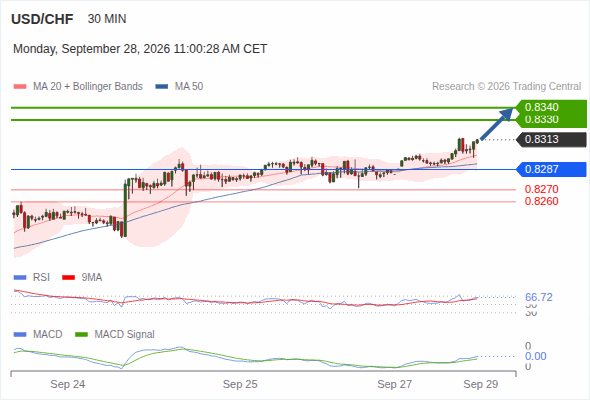This screenshot has width=590, height=400.
Task: Click the 0.8260 support level label
Action: point(541,201)
